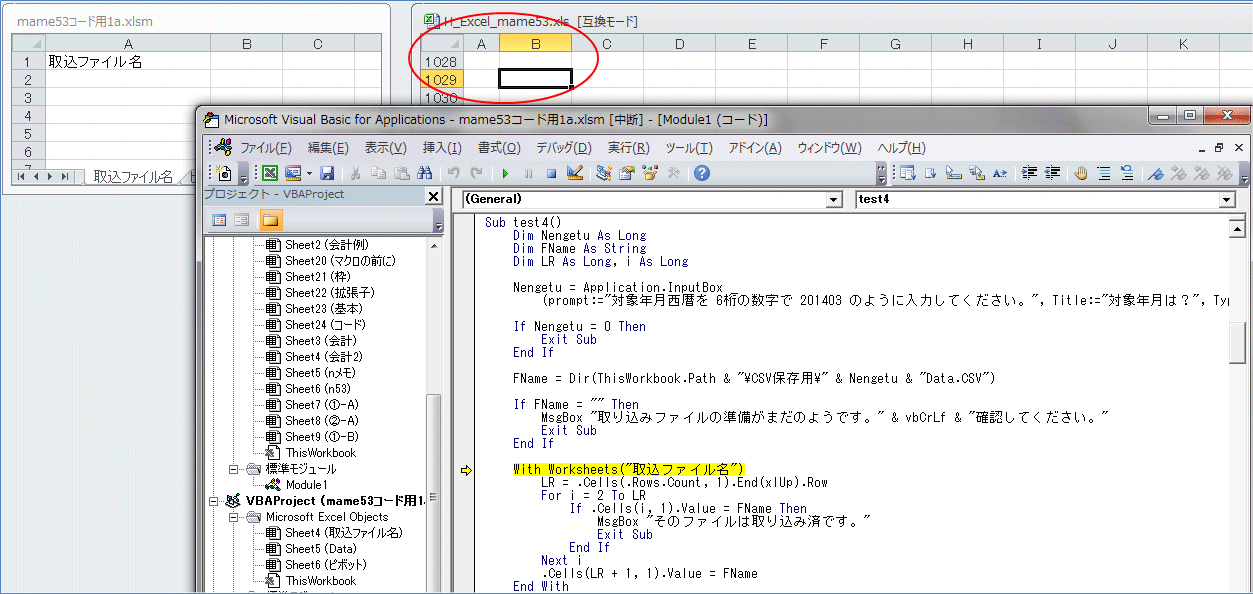Select Module1 in project tree
The width and height of the screenshot is (1253, 594).
pyautogui.click(x=307, y=485)
